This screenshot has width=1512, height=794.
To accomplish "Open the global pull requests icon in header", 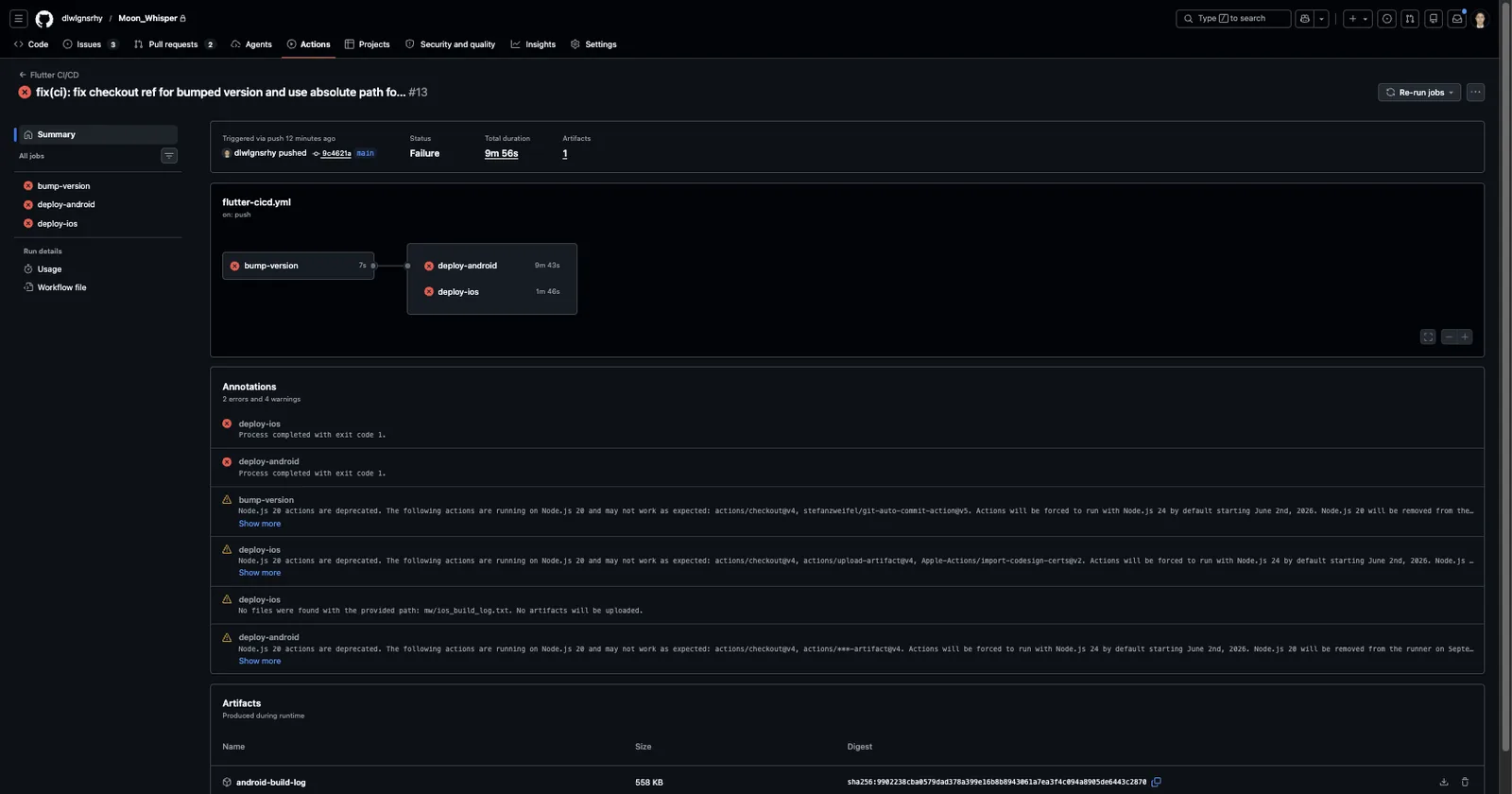I will 1410,18.
